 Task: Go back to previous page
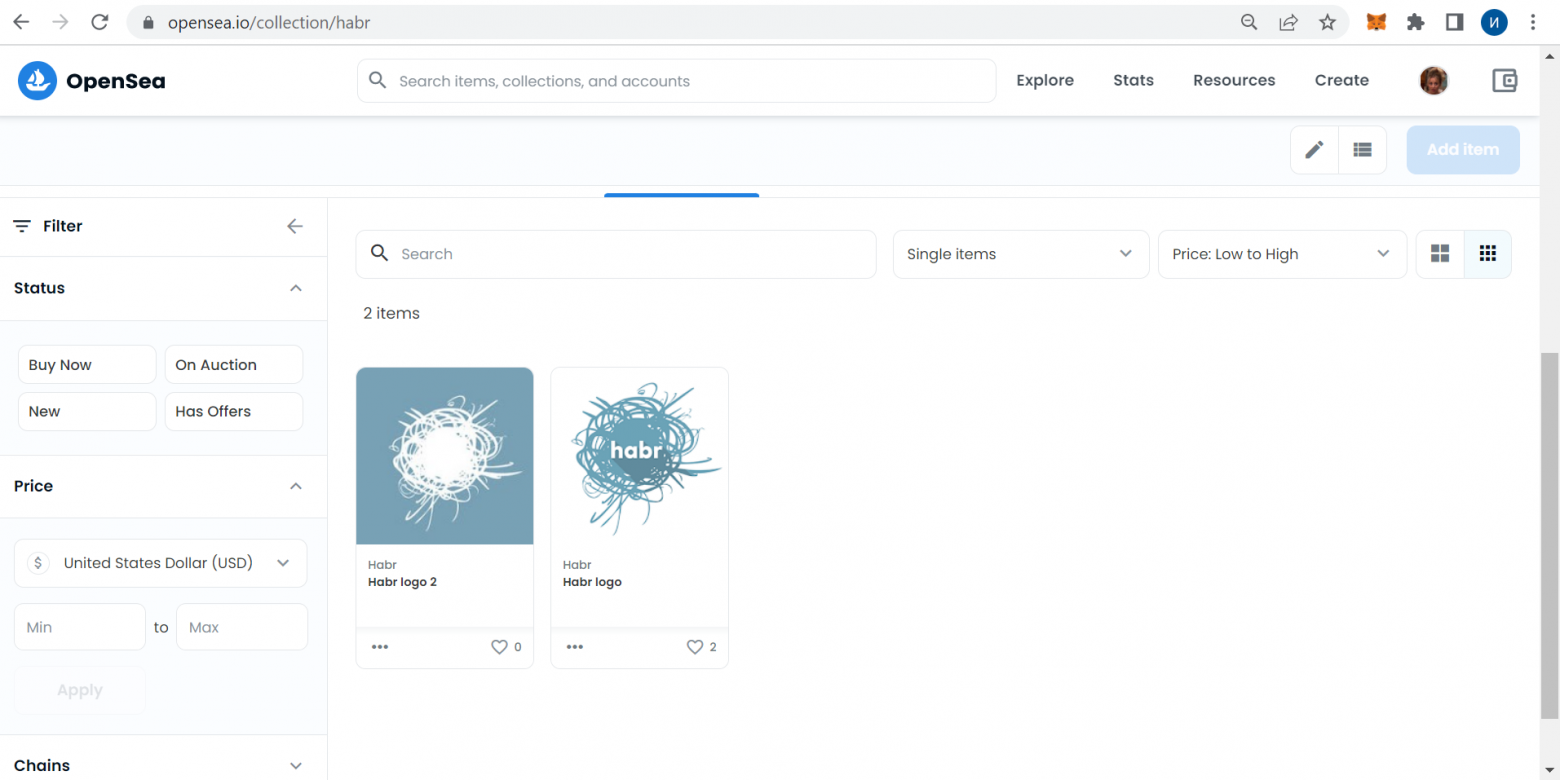(x=21, y=22)
